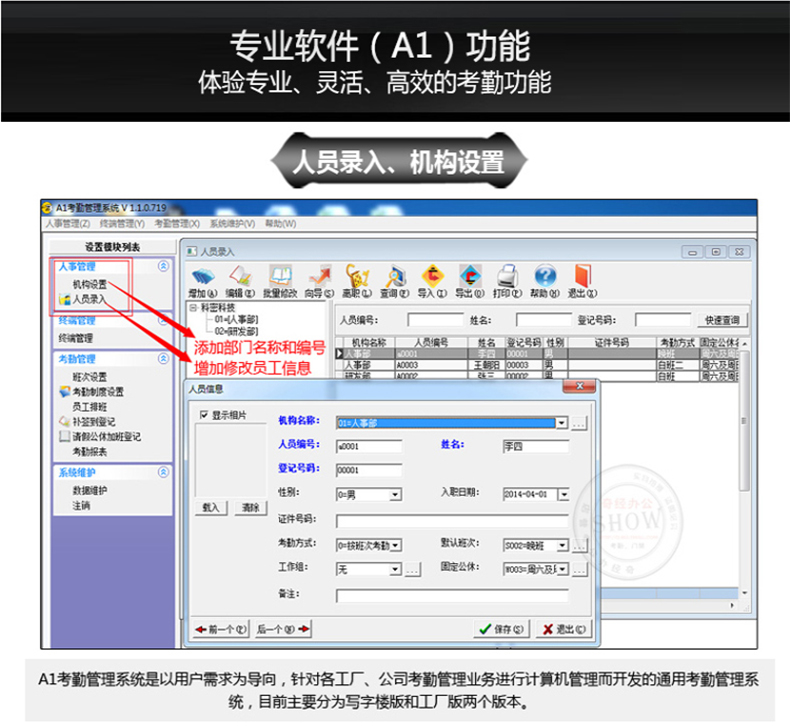Click the browse button beside 固定公休
Image resolution: width=790 pixels, height=726 pixels.
coord(580,570)
